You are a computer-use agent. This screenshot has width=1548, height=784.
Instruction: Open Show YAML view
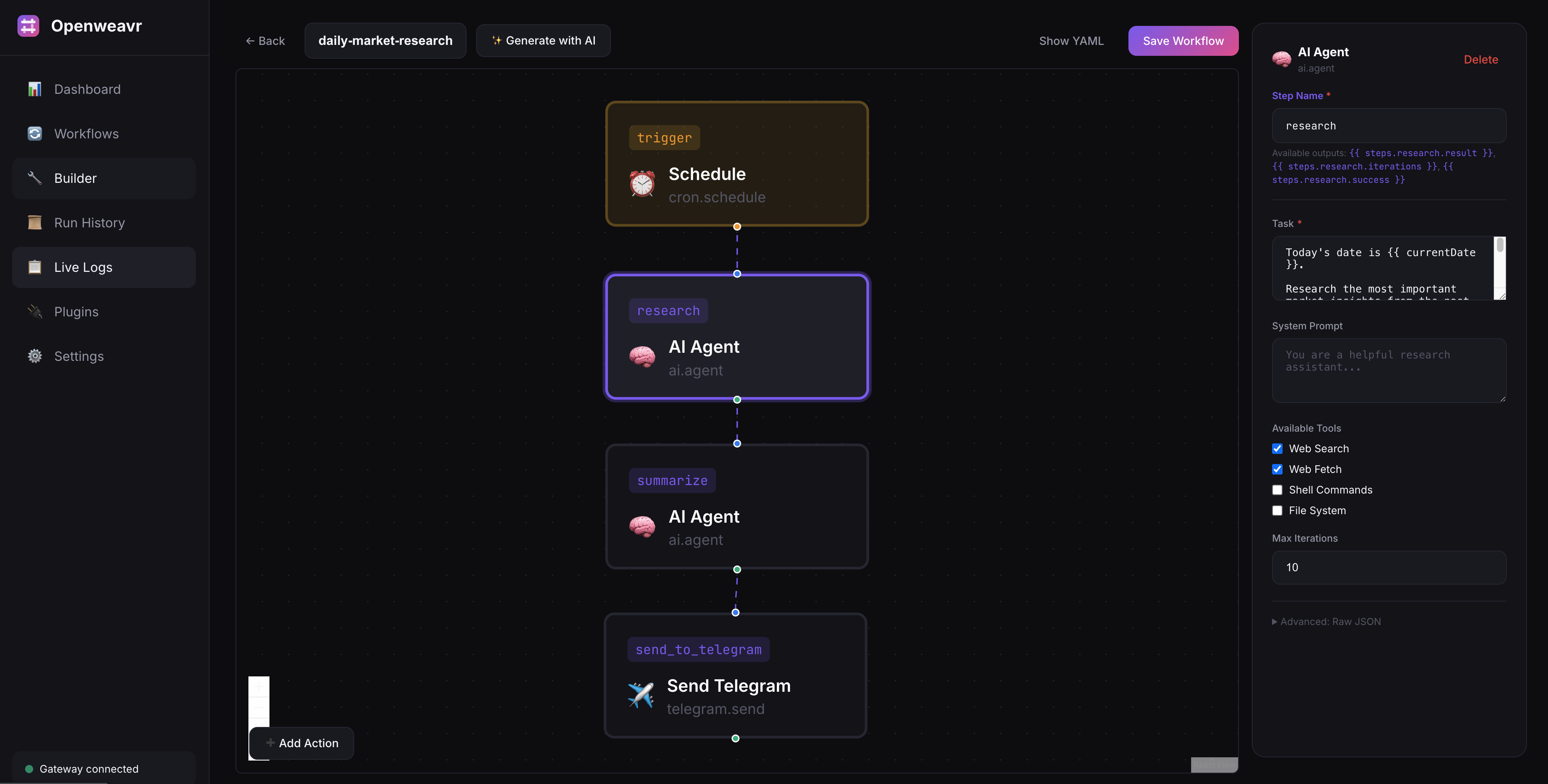(x=1071, y=40)
